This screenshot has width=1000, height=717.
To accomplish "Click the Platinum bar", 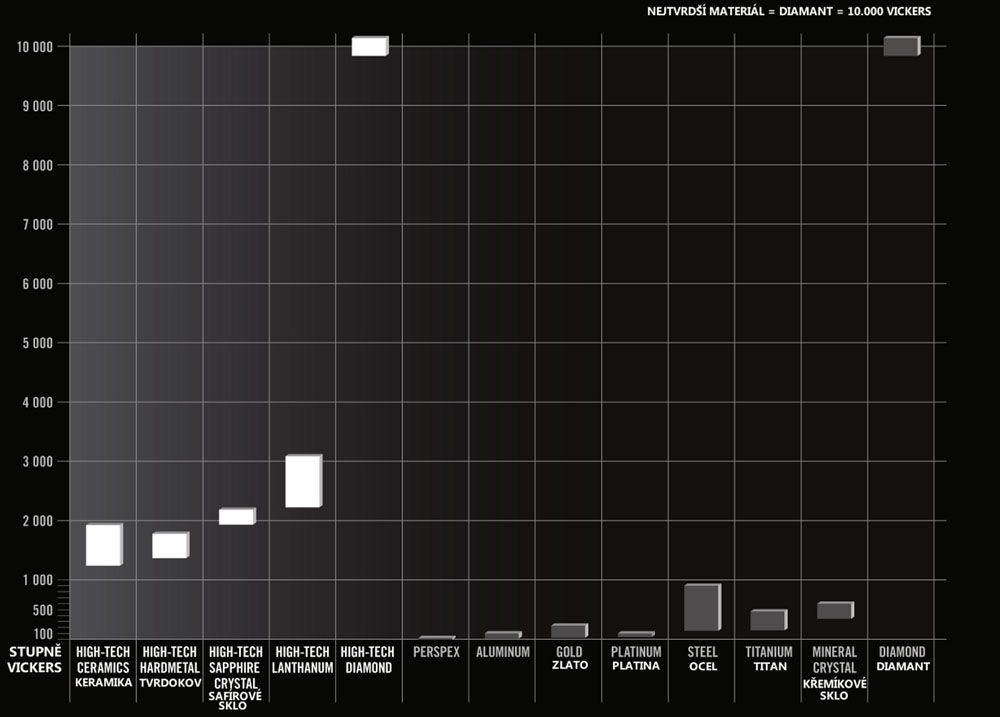I will point(635,635).
